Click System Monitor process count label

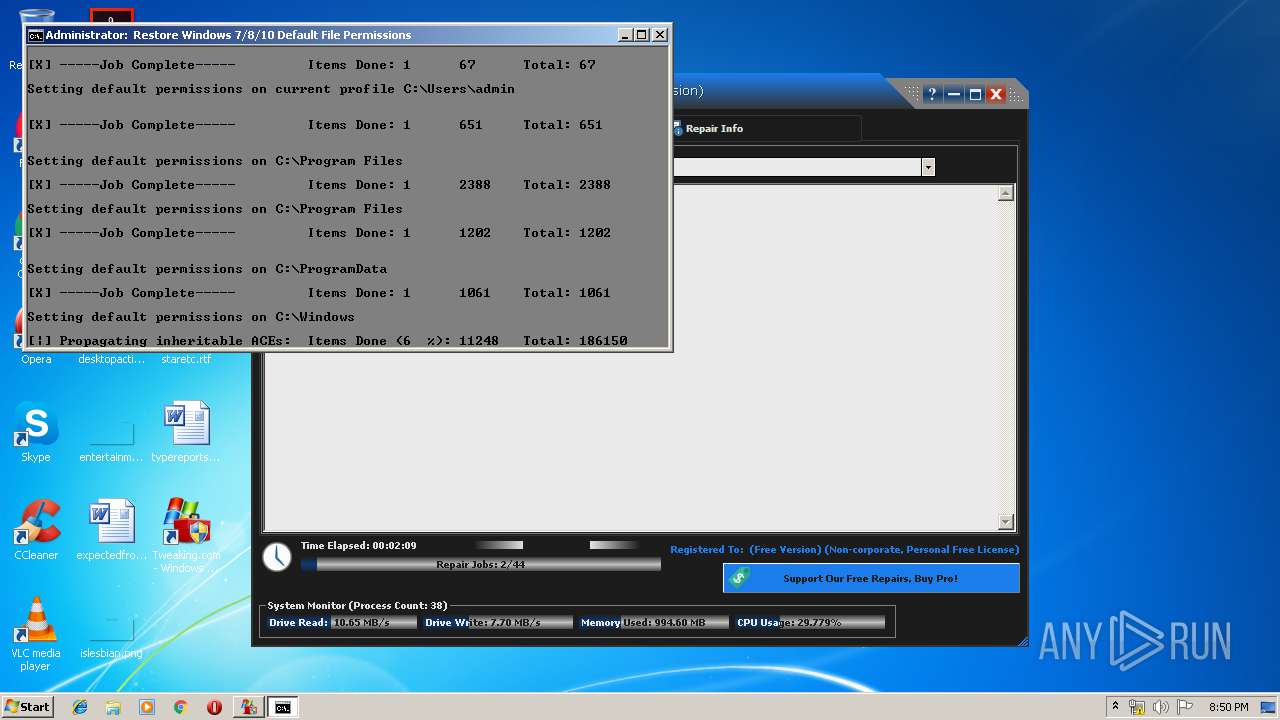click(357, 605)
